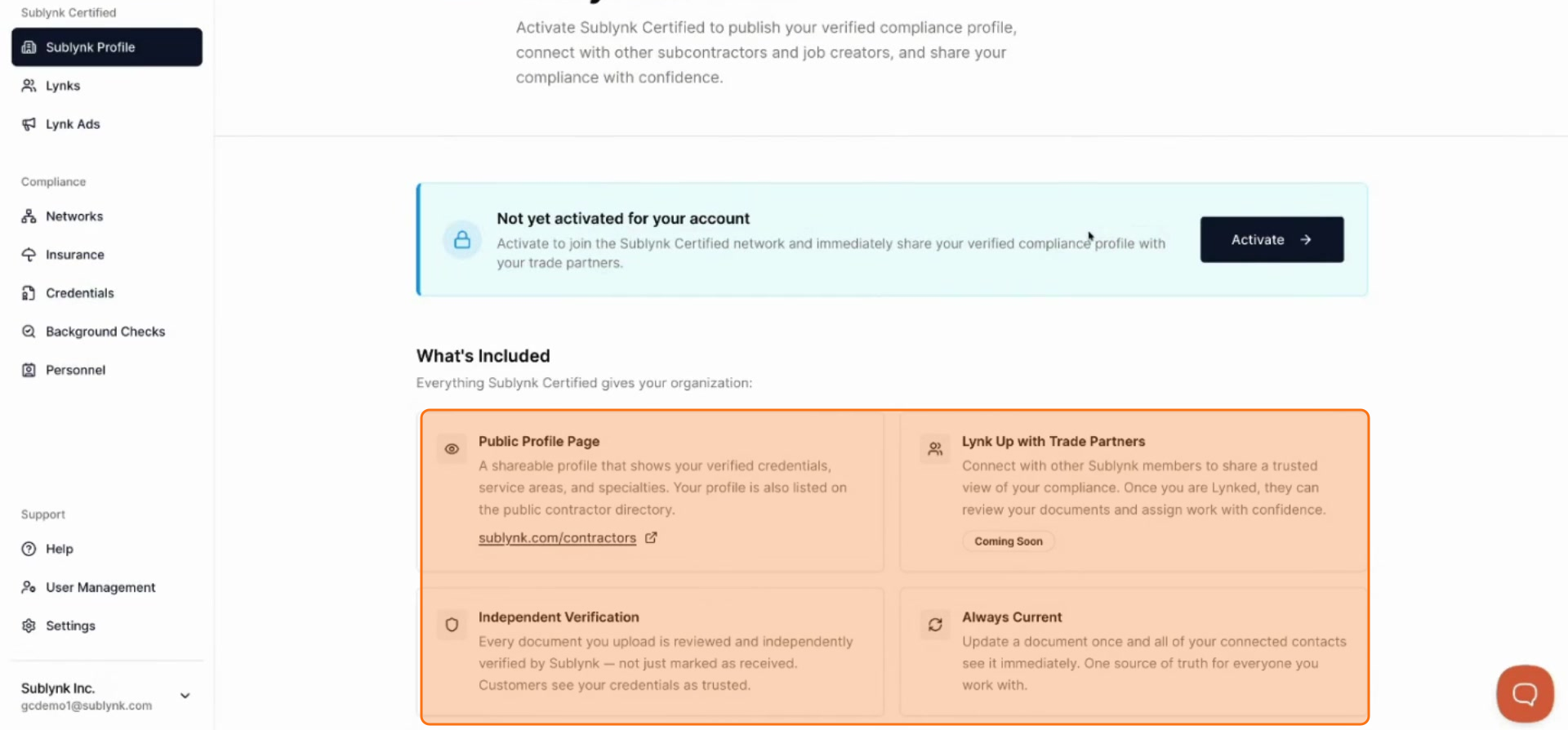Click the refresh icon beside Always Current
The width and height of the screenshot is (1568, 730).
[935, 625]
